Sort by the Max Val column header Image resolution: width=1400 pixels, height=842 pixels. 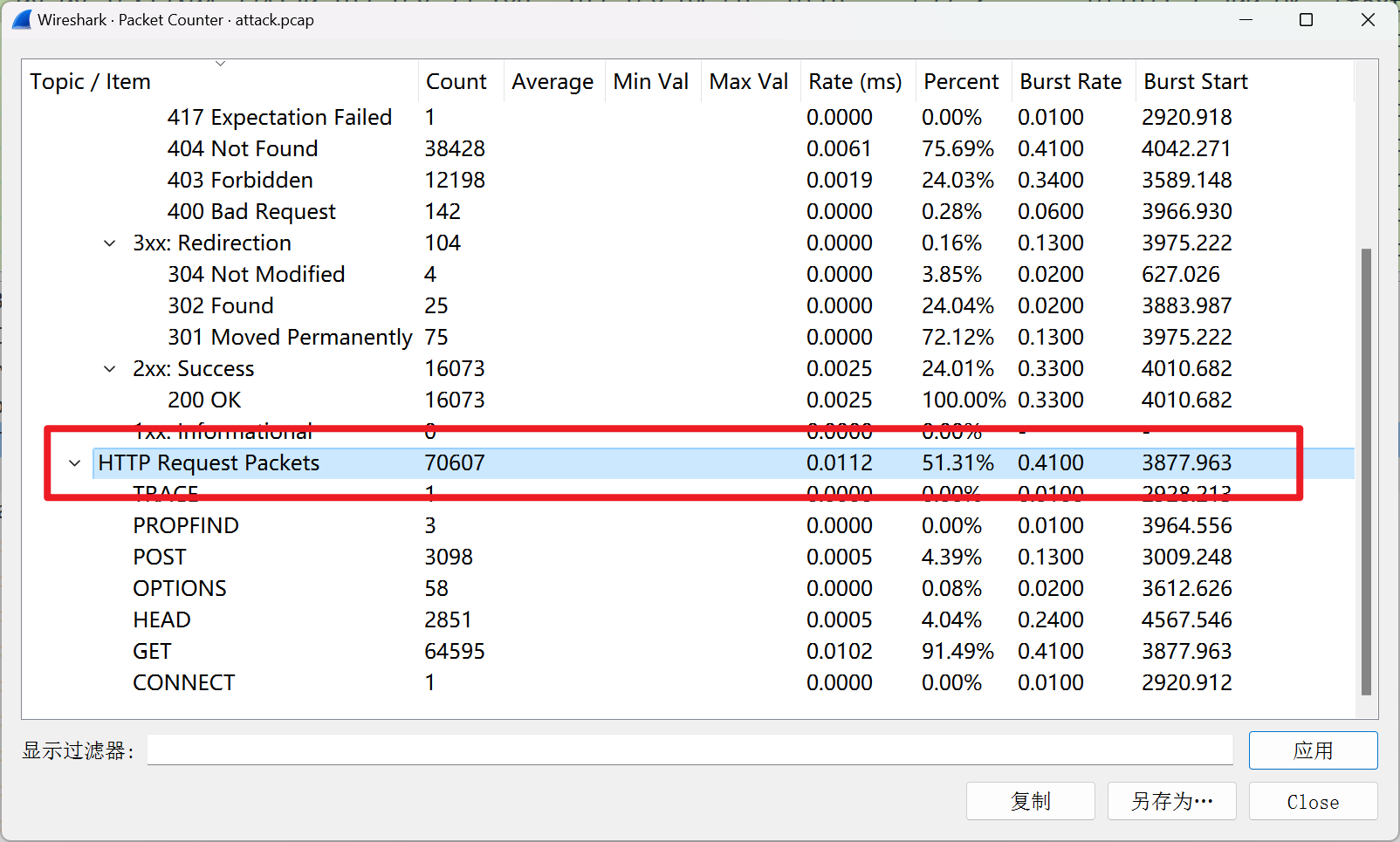[751, 81]
